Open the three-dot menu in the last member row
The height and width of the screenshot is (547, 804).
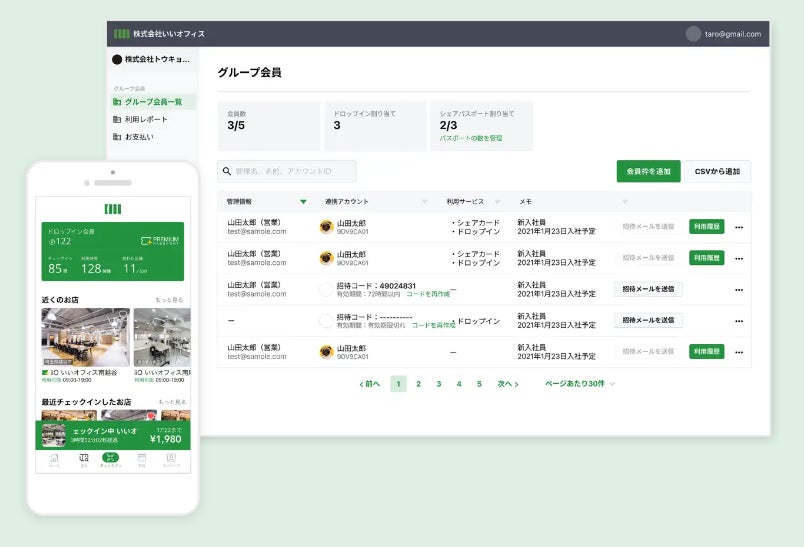pos(739,352)
